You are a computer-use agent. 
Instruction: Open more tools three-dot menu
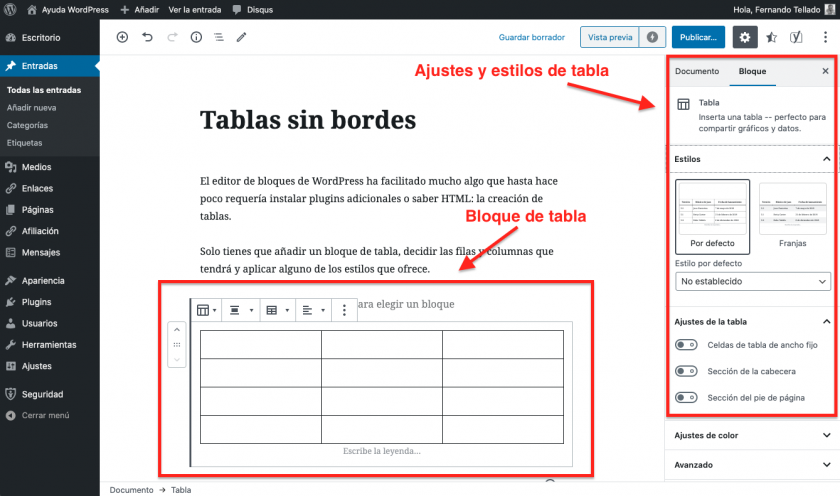pos(825,37)
